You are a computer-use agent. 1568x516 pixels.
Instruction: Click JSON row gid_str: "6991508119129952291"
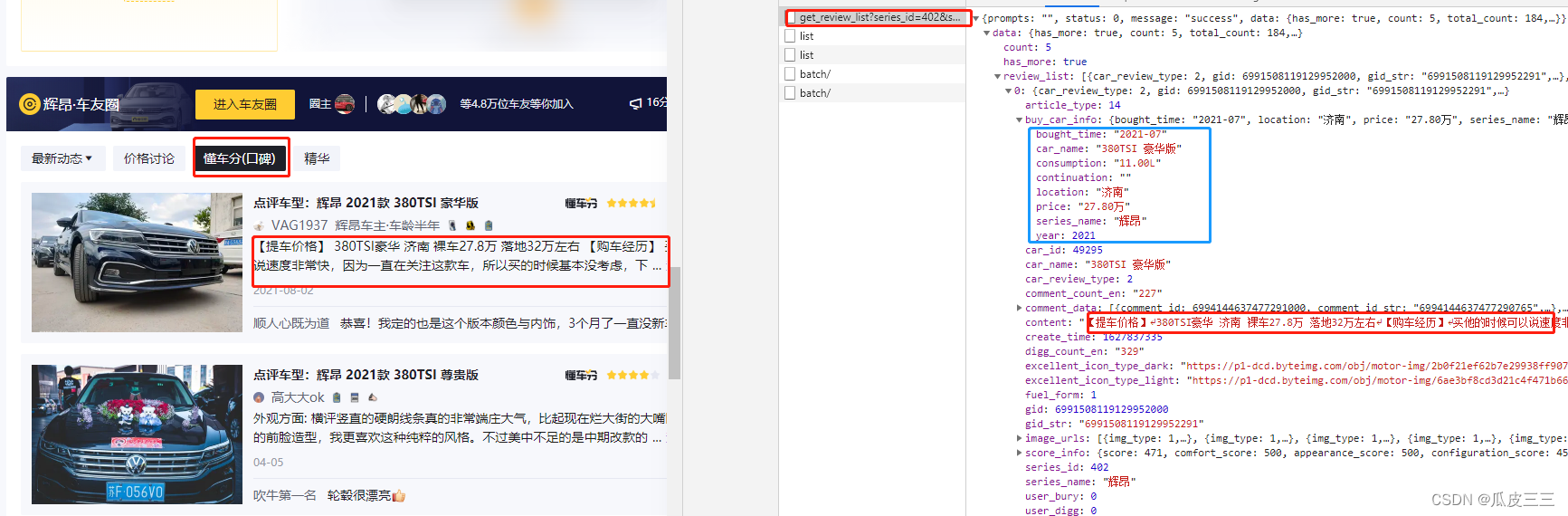click(x=1115, y=424)
